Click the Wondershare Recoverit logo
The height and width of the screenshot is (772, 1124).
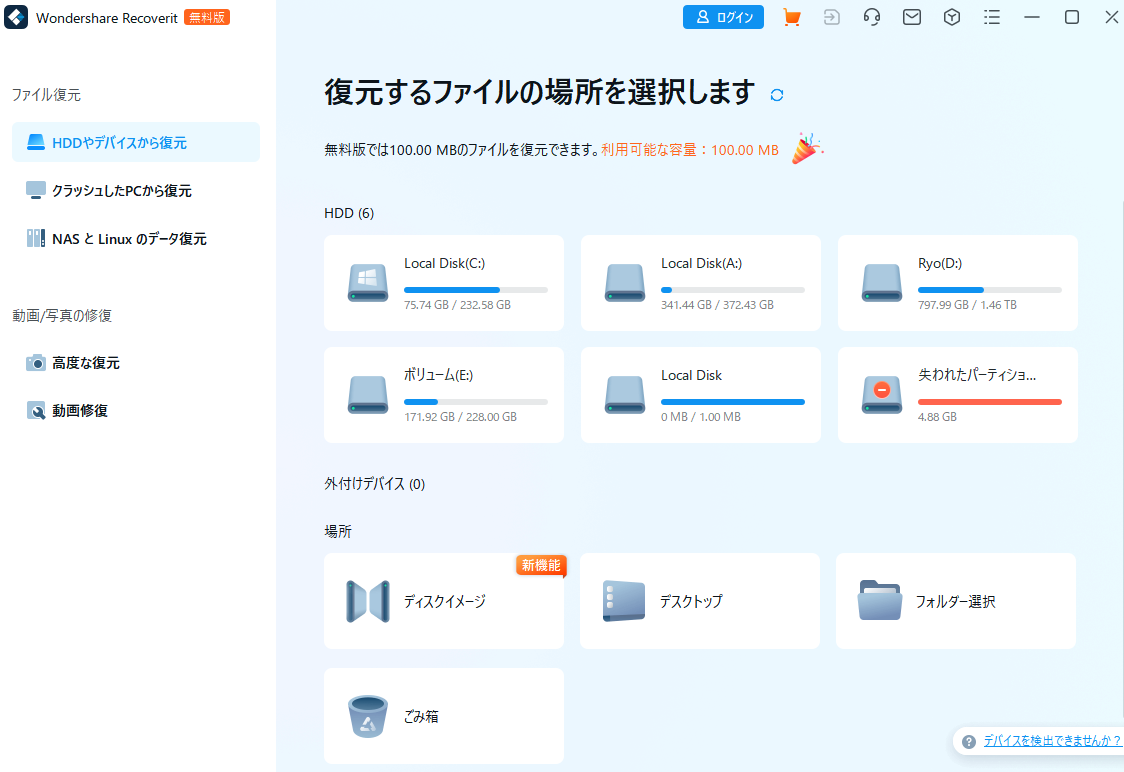click(x=16, y=17)
